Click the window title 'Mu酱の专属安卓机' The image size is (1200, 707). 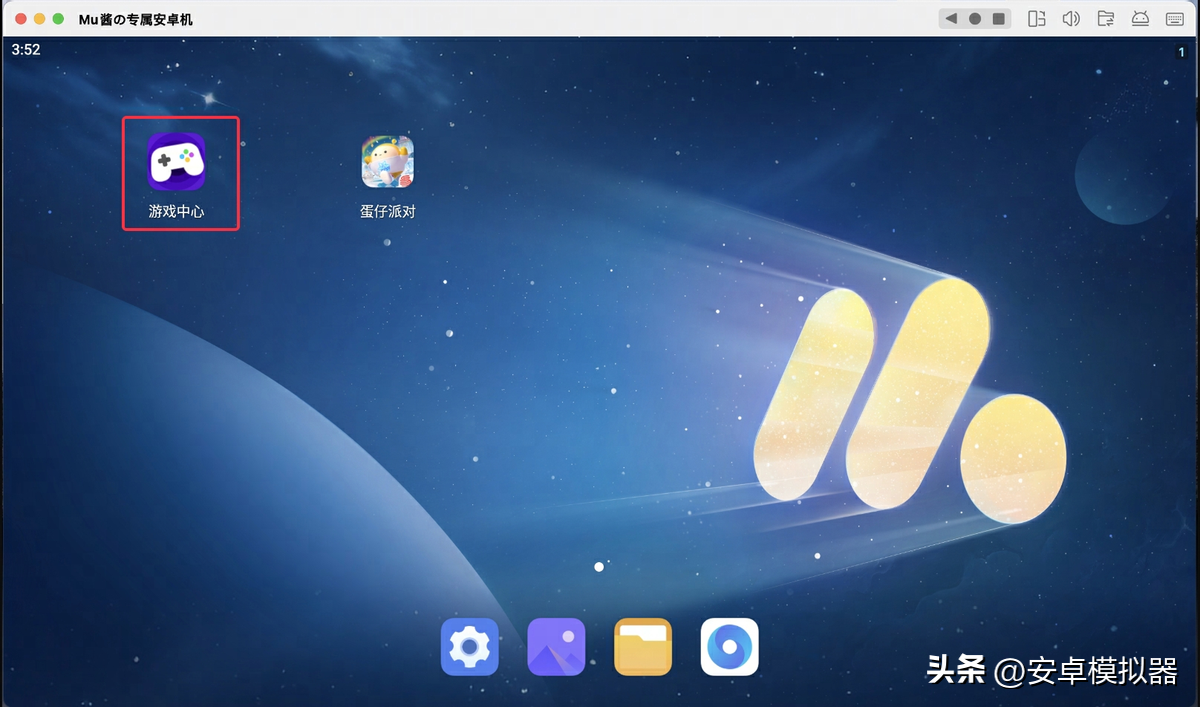(x=136, y=19)
